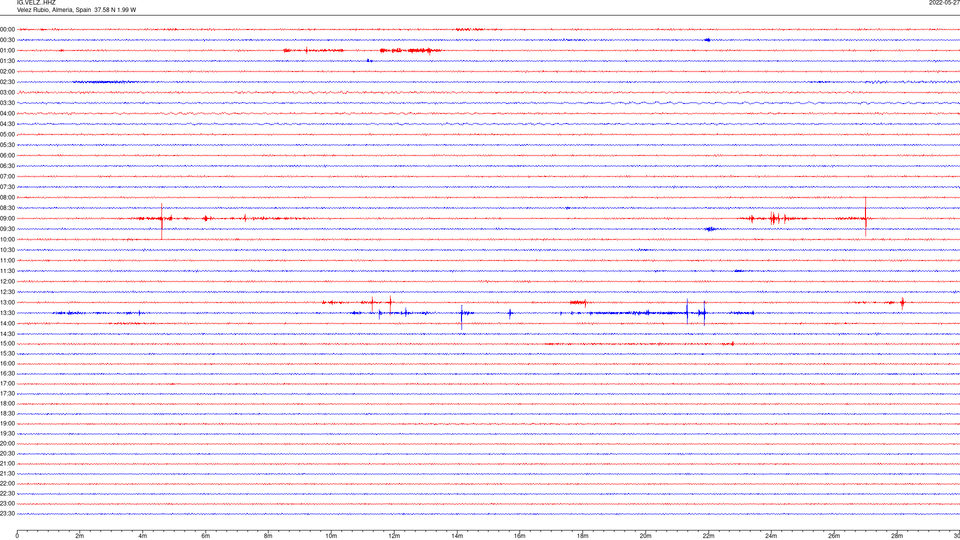The width and height of the screenshot is (960, 540).
Task: Select the 07:00 trace time label
Action: [x=7, y=176]
